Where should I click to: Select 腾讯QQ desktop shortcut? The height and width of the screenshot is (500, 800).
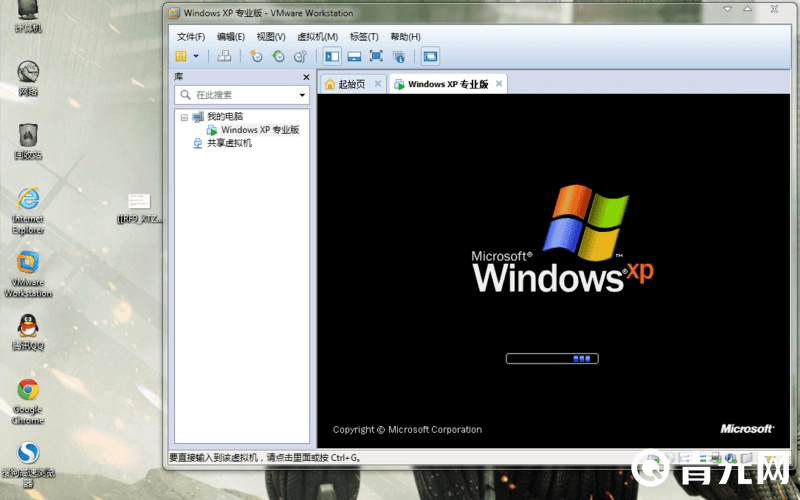(28, 332)
